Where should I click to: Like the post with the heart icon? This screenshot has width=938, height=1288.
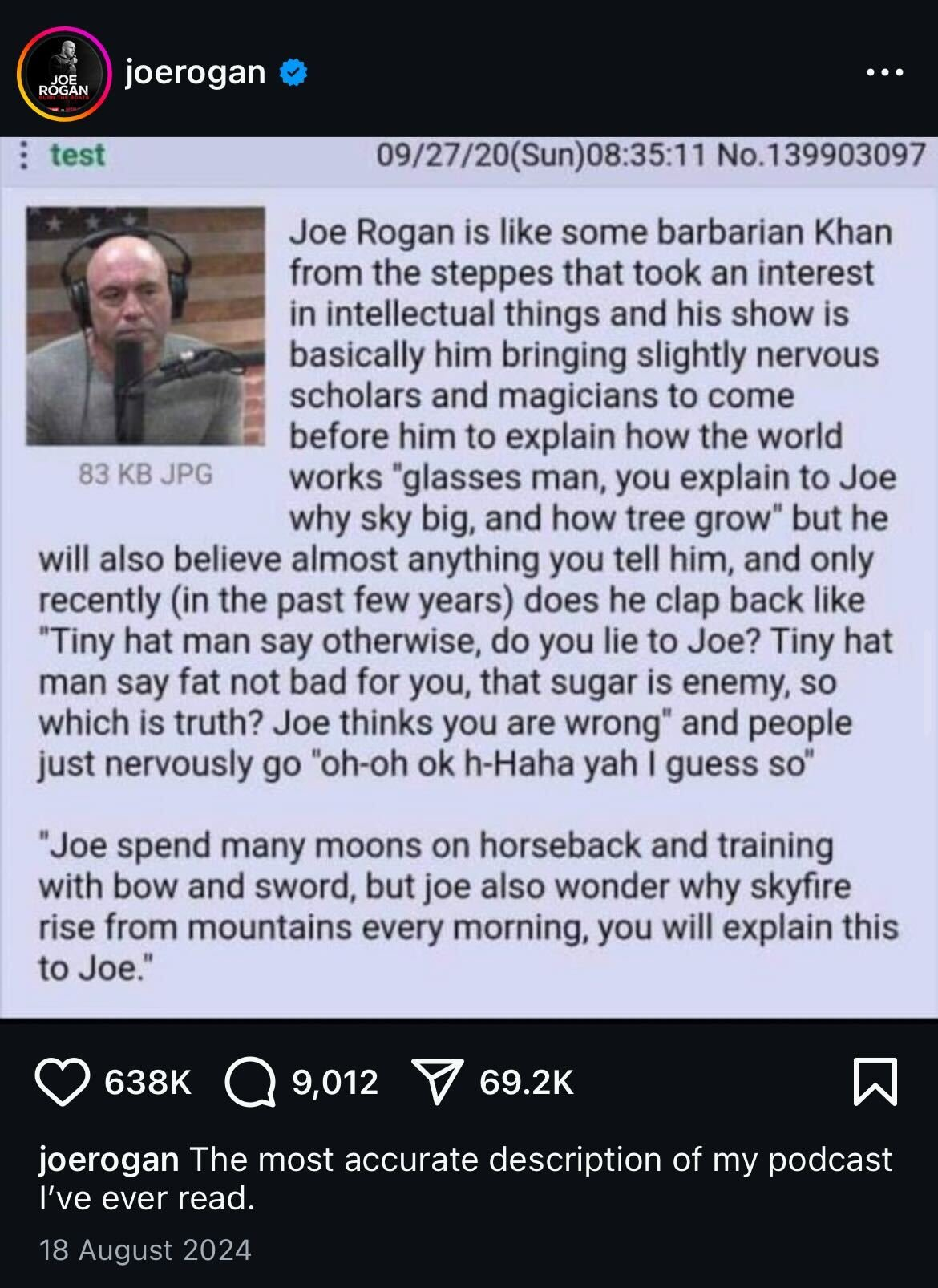pyautogui.click(x=63, y=1083)
